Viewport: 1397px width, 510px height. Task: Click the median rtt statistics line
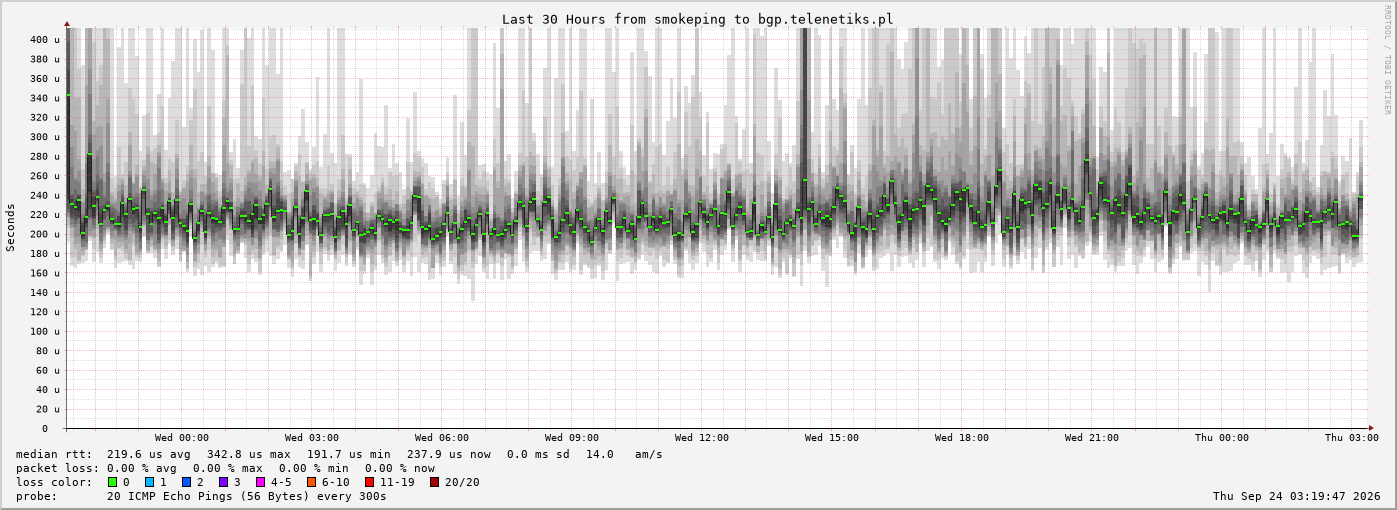coord(339,454)
